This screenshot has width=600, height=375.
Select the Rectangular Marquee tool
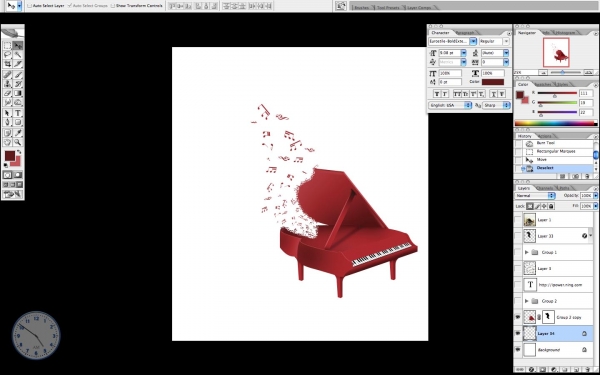click(8, 46)
